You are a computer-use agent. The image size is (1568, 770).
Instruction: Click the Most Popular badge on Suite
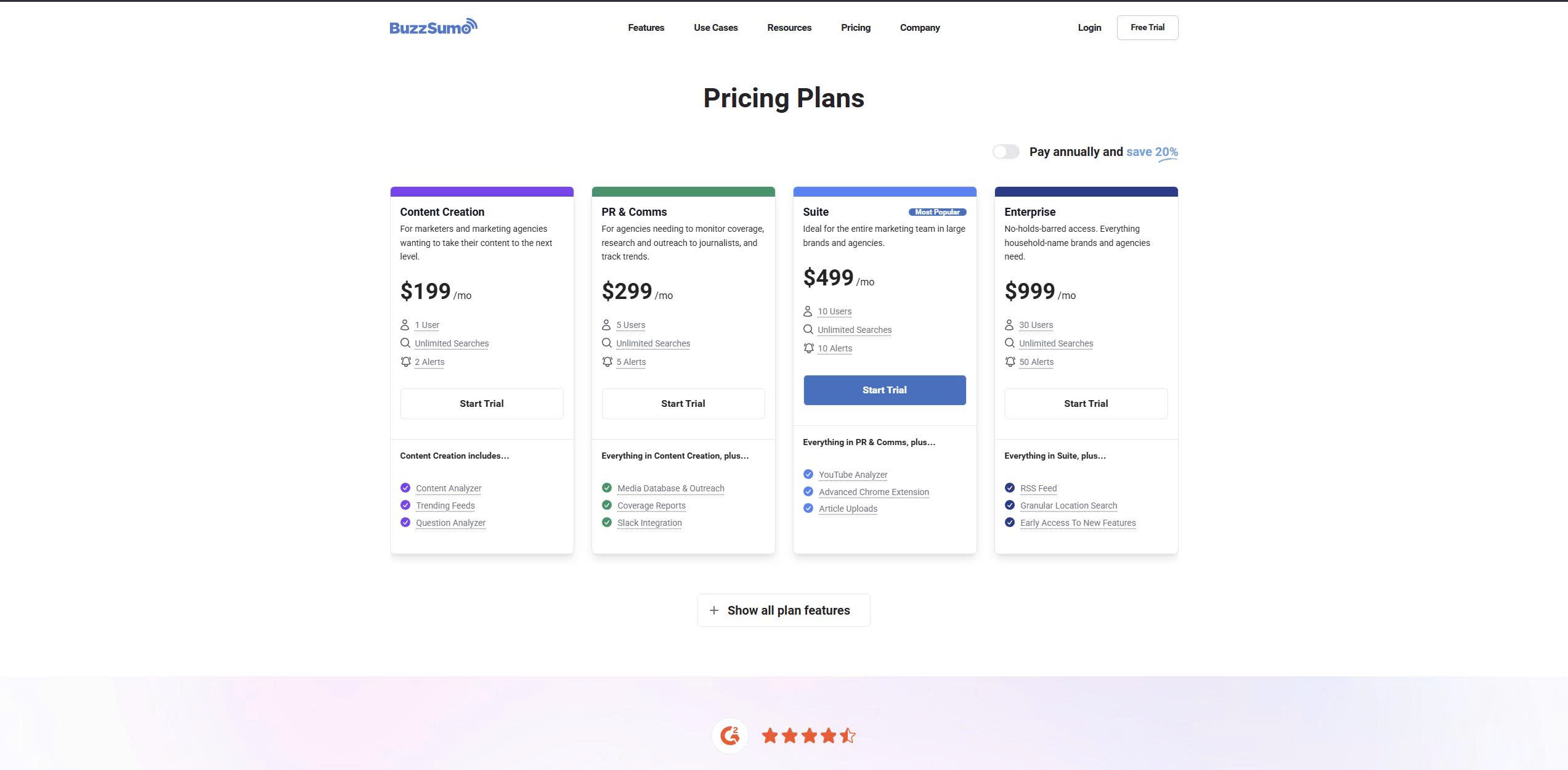[x=937, y=212]
